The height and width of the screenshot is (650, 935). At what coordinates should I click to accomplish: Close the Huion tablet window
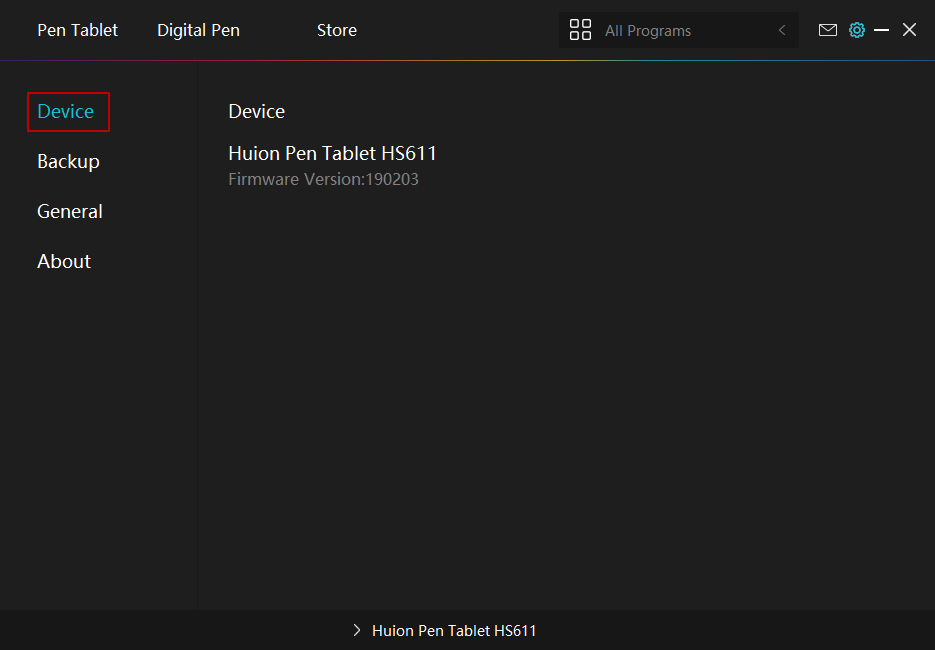[x=909, y=30]
